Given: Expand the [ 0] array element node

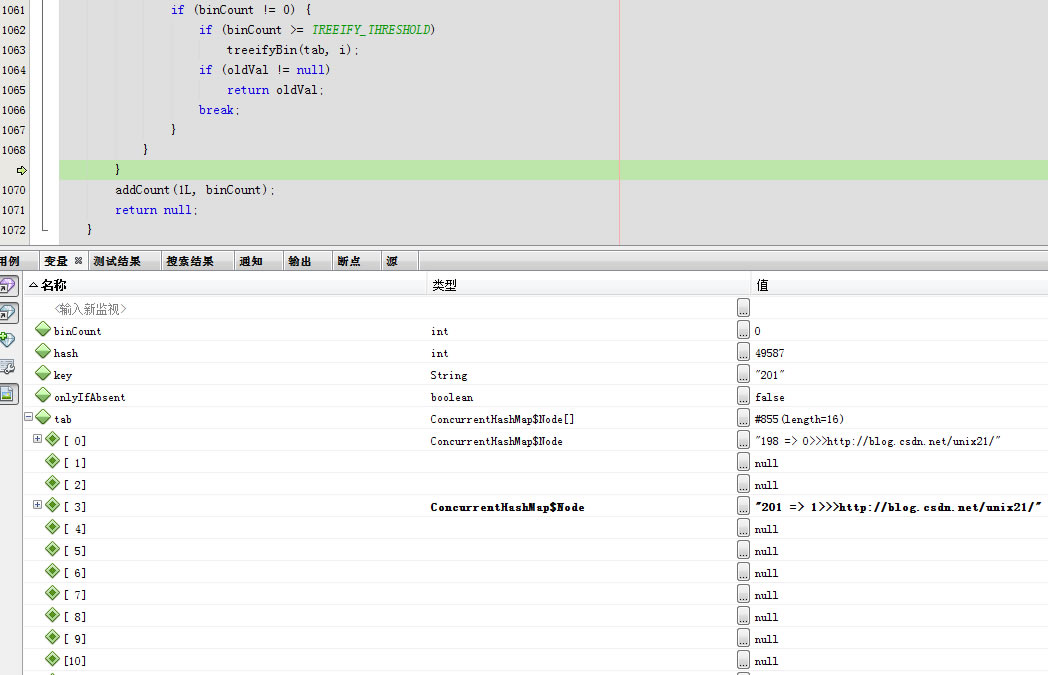Looking at the screenshot, I should coord(37,438).
